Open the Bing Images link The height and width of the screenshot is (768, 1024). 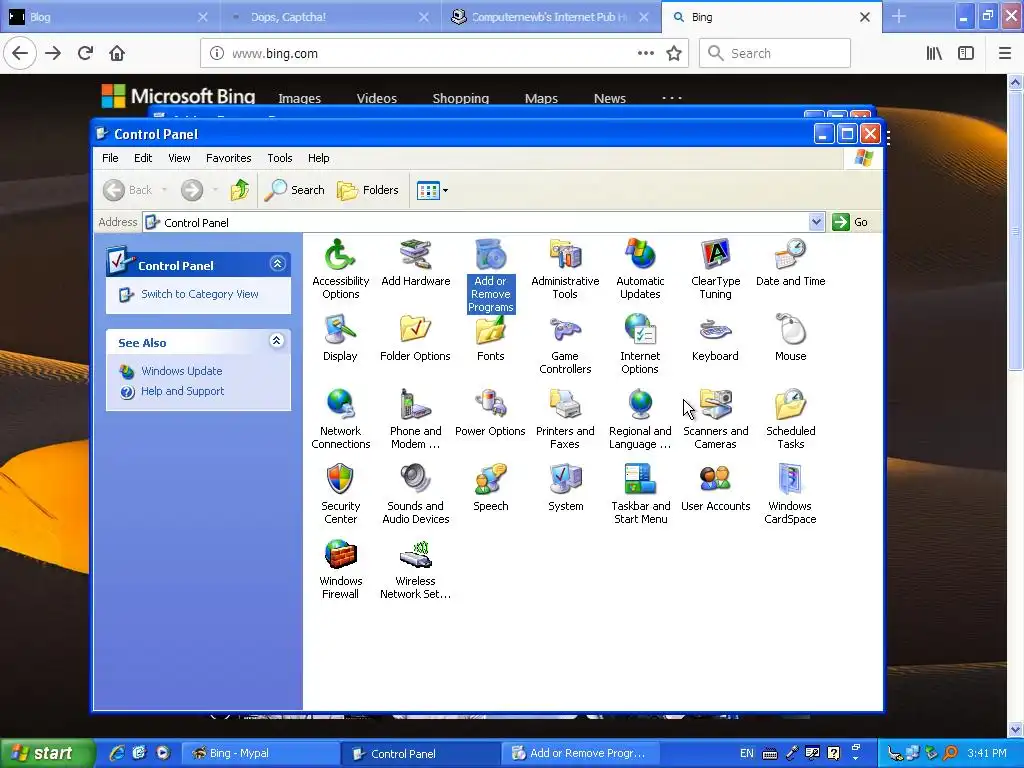point(299,98)
